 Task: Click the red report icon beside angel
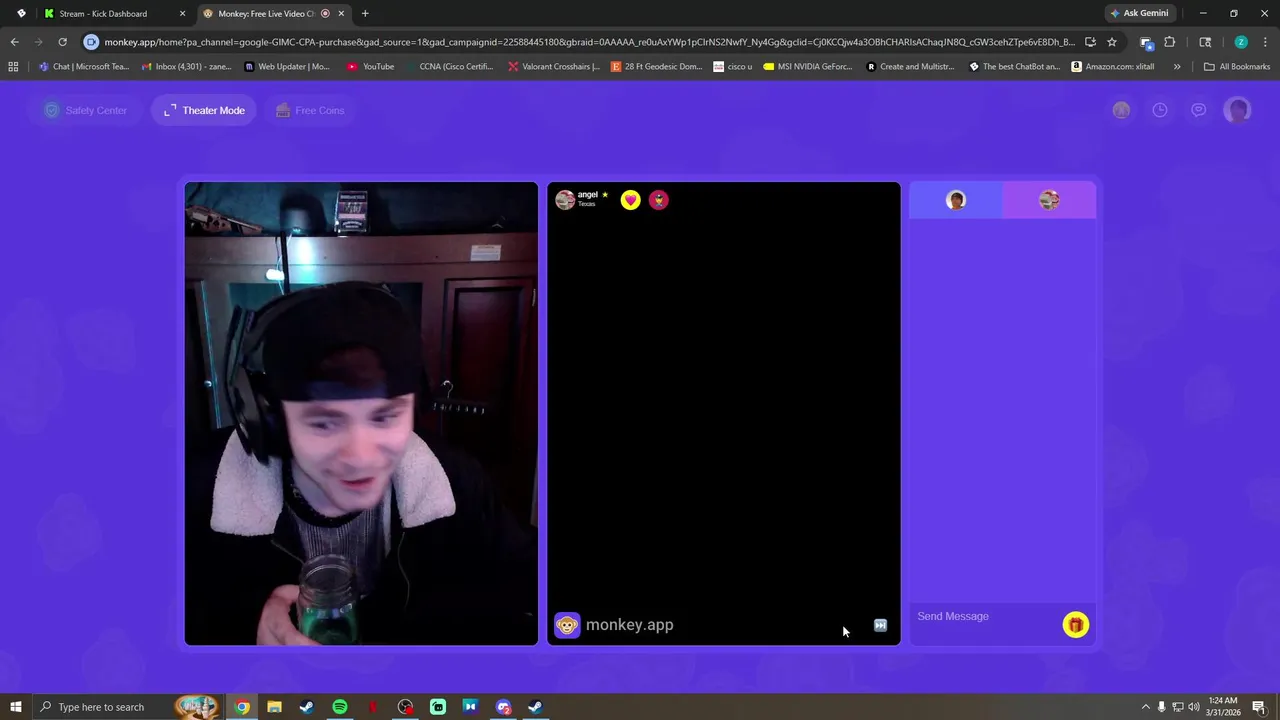(658, 200)
